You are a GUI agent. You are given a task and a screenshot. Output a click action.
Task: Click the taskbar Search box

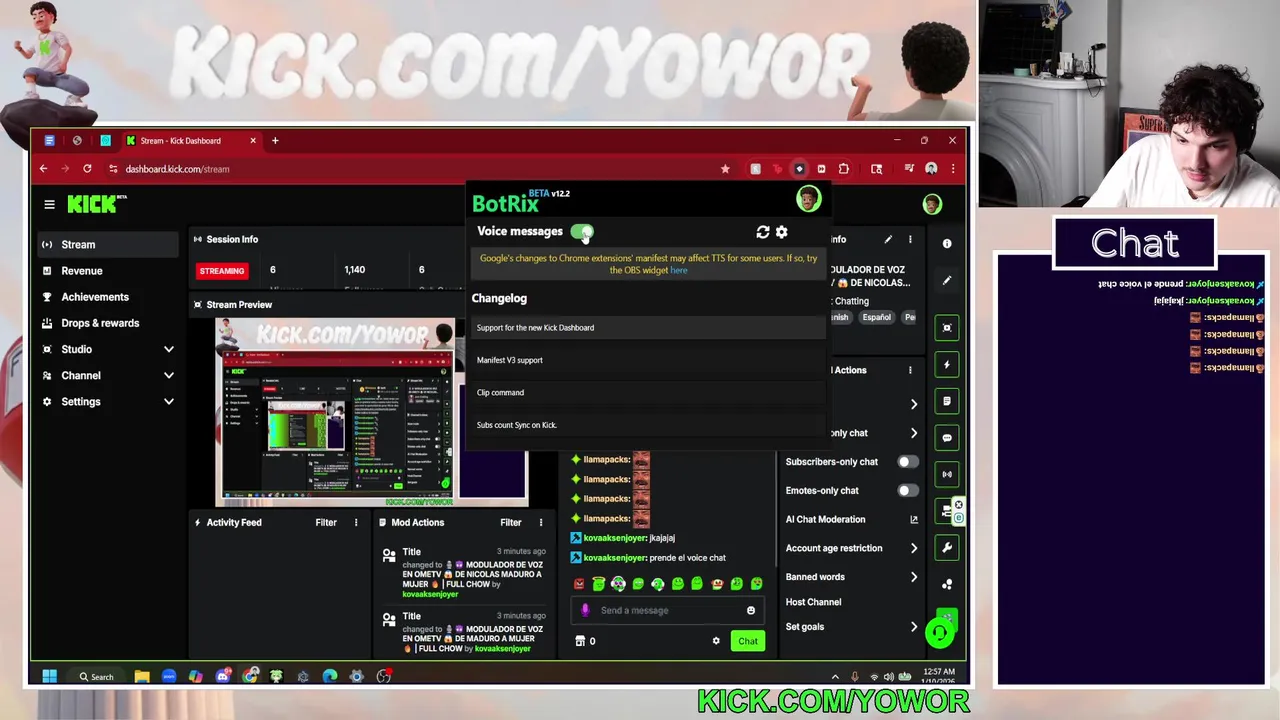(97, 677)
